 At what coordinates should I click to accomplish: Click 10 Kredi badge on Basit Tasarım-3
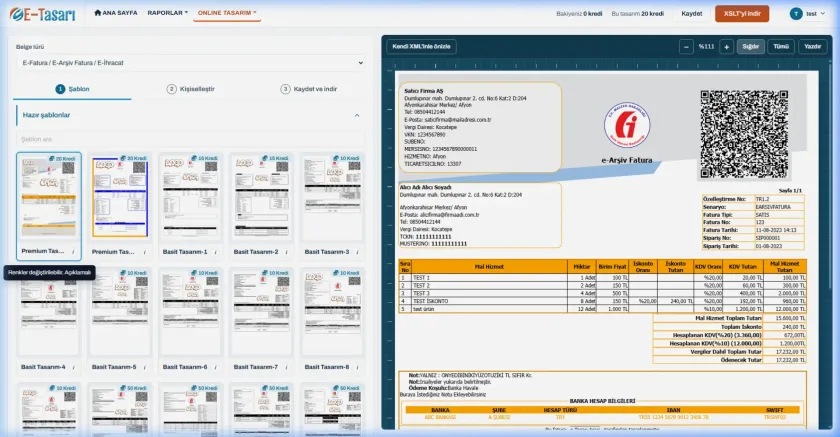(x=346, y=159)
